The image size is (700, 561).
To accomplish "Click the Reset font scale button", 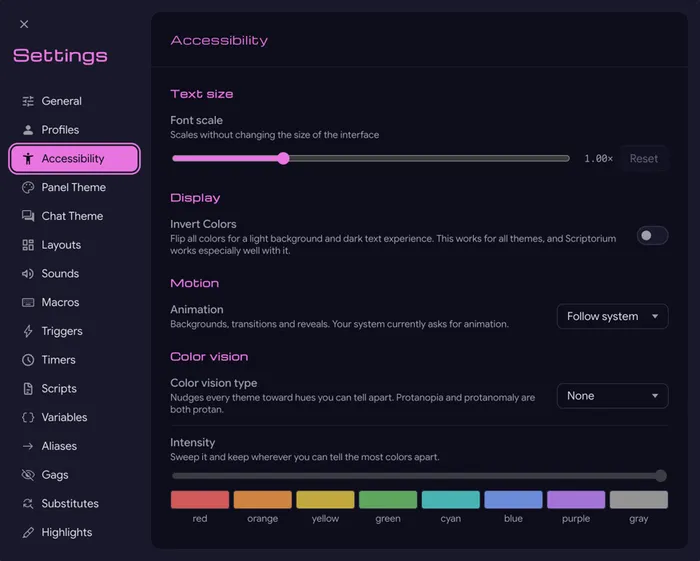I will pyautogui.click(x=644, y=158).
